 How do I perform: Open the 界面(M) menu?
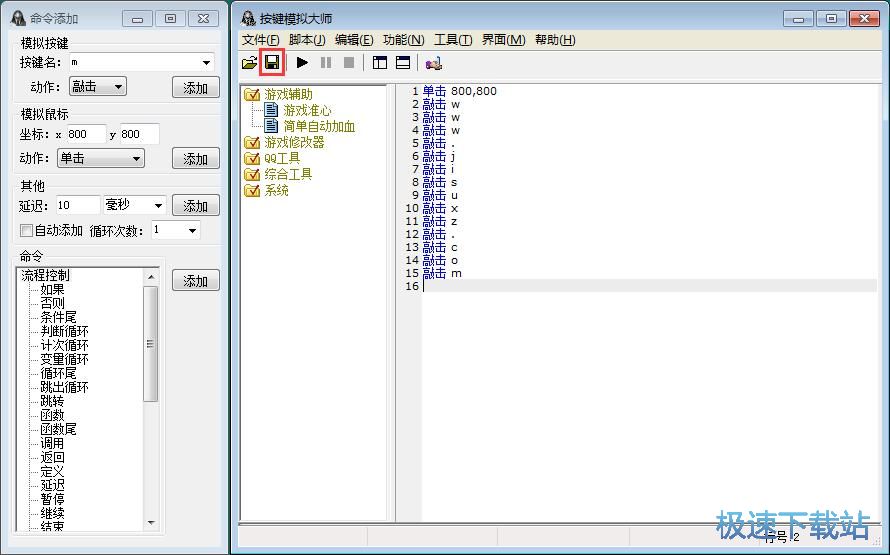(503, 40)
